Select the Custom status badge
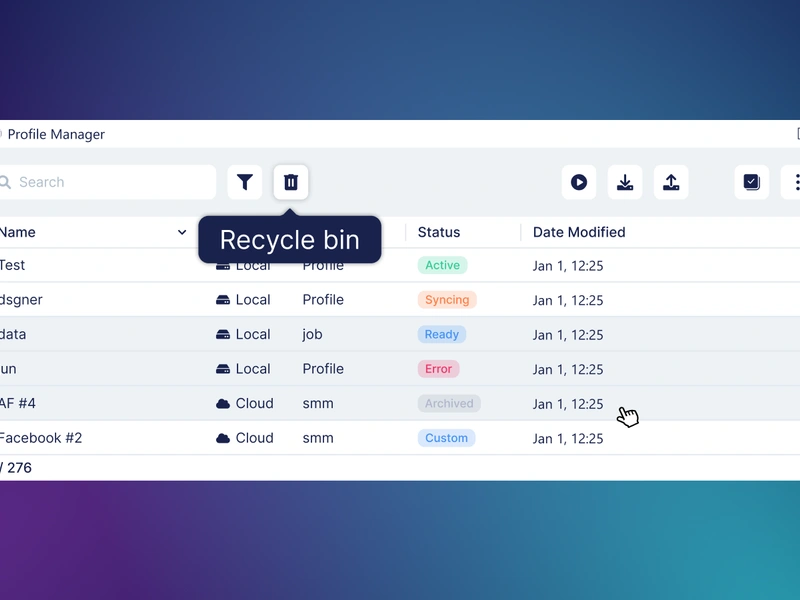The image size is (800, 600). [x=446, y=438]
